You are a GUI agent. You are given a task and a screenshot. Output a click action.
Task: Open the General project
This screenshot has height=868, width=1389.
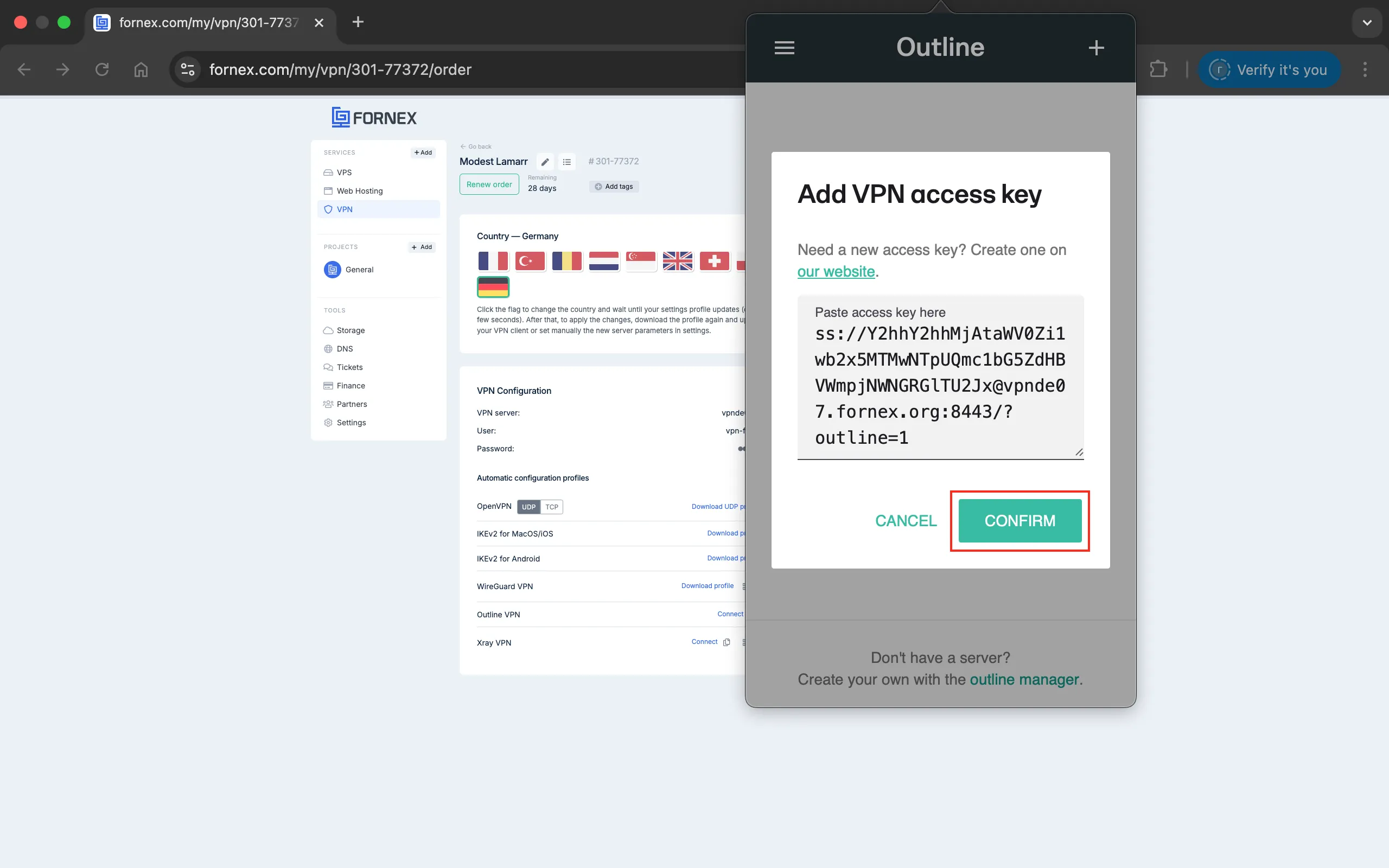pyautogui.click(x=349, y=269)
